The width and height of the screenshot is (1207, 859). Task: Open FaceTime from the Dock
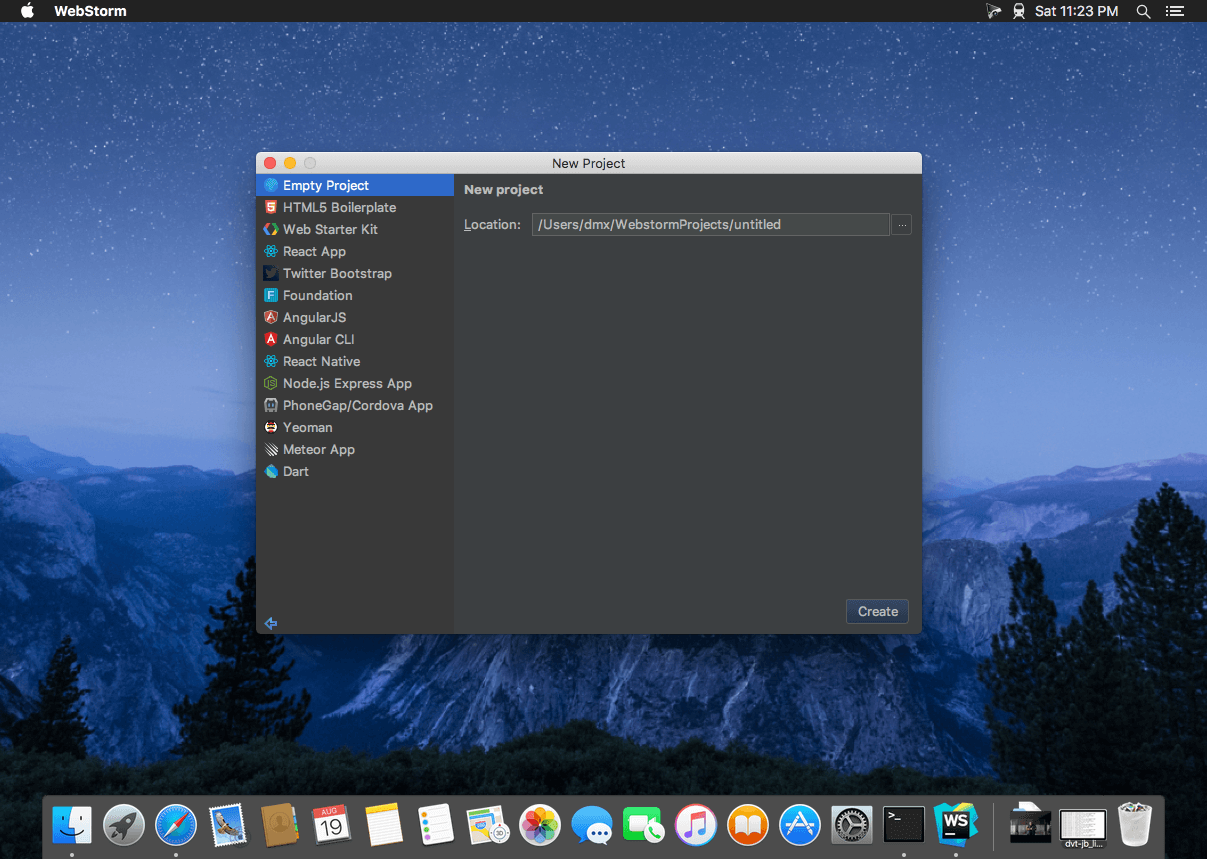pyautogui.click(x=644, y=824)
